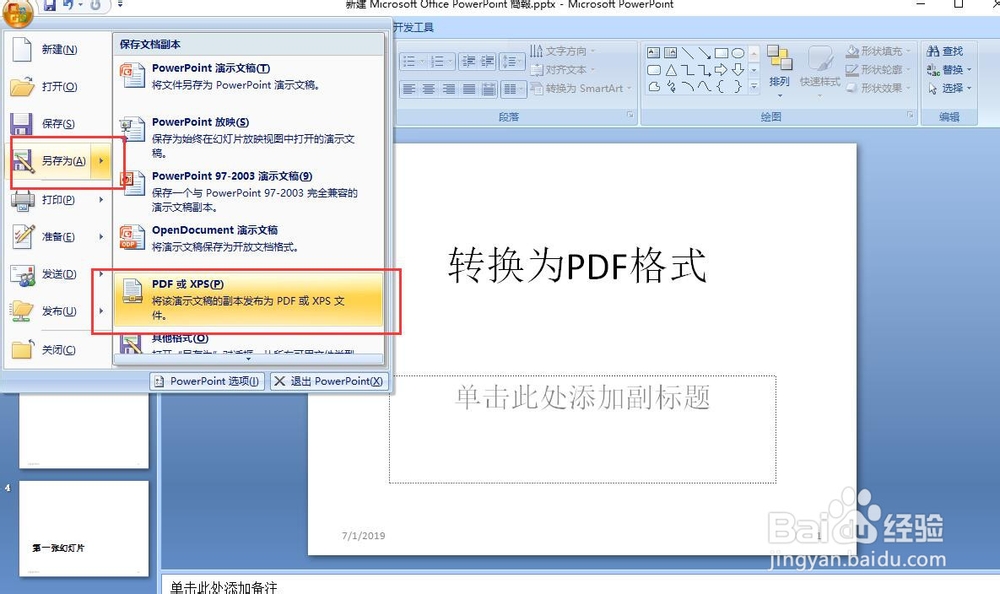Viewport: 1000px width, 594px height.
Task: Open the 对齐文本 dropdown
Action: pyautogui.click(x=563, y=70)
